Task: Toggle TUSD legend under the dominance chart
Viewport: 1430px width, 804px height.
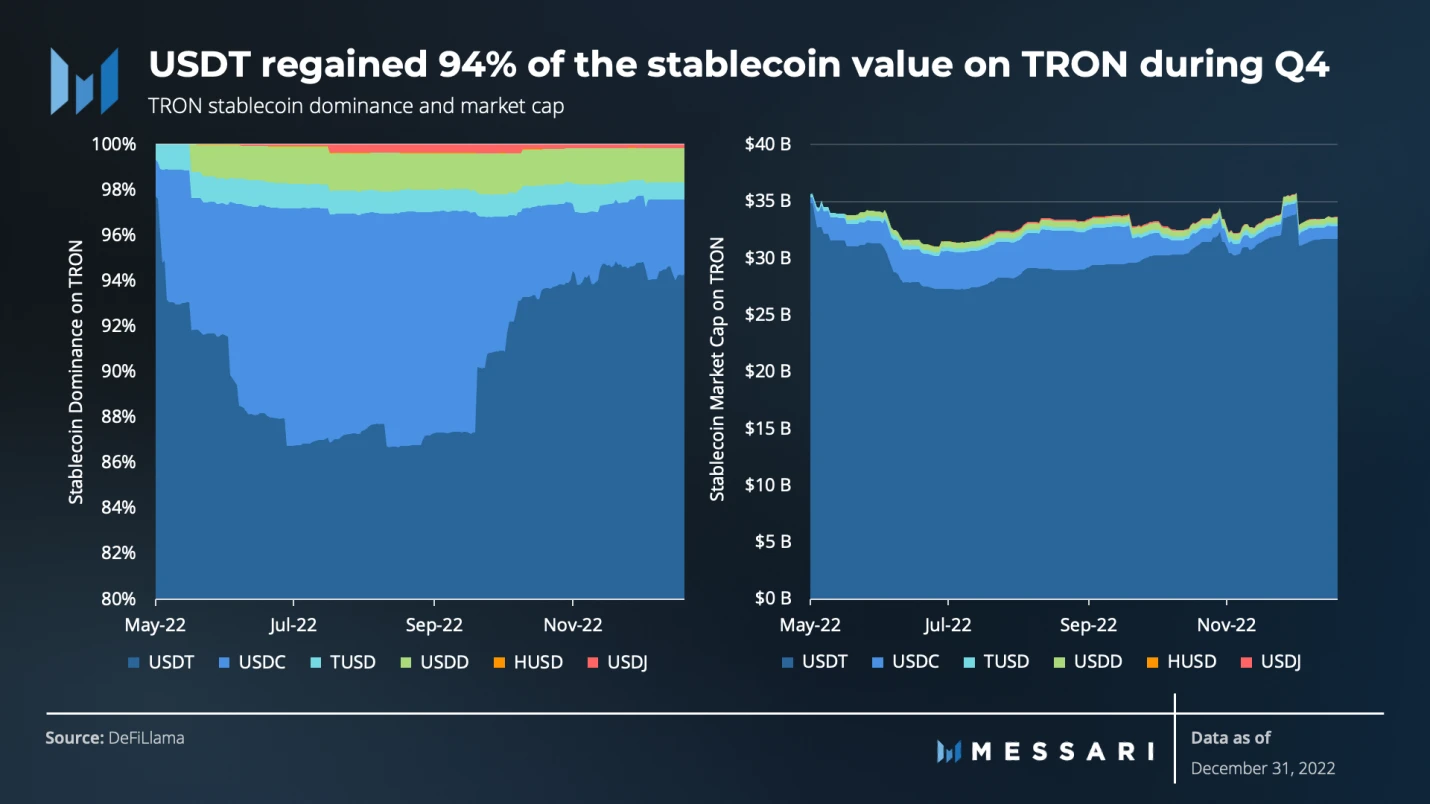Action: pos(339,662)
